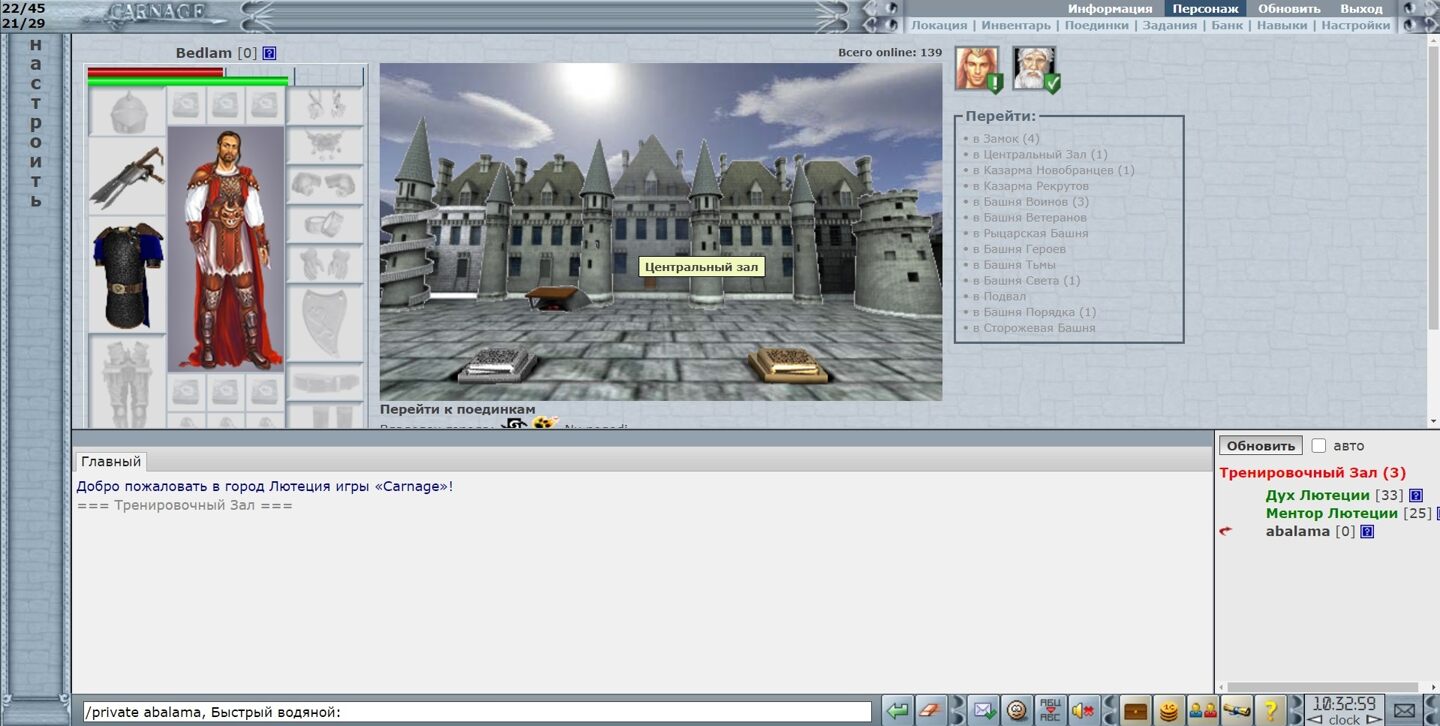
Task: Select the white-bearded mentor portrait
Action: [1034, 69]
